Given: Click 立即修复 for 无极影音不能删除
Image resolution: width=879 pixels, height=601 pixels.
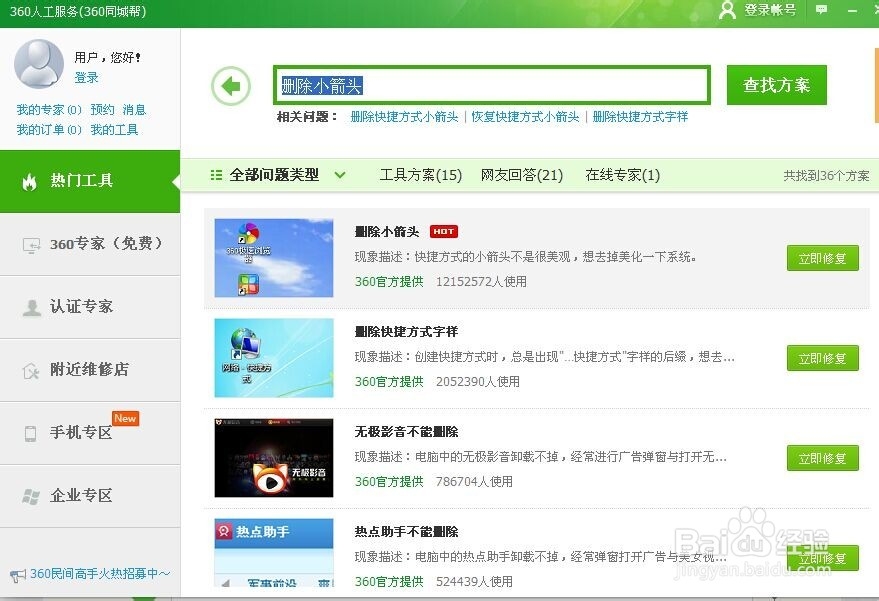Looking at the screenshot, I should pyautogui.click(x=822, y=458).
